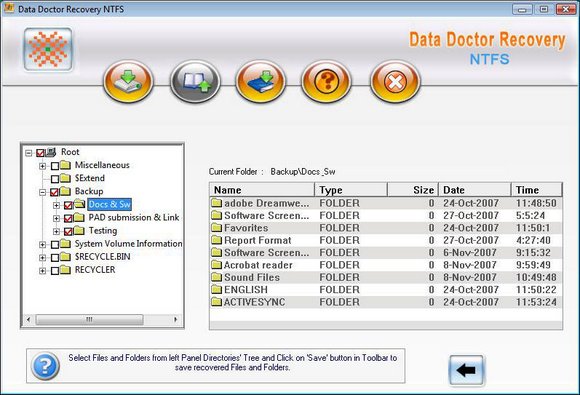Uncheck the Testing folder checkbox
Screen dimensions: 580x395
tap(68, 232)
